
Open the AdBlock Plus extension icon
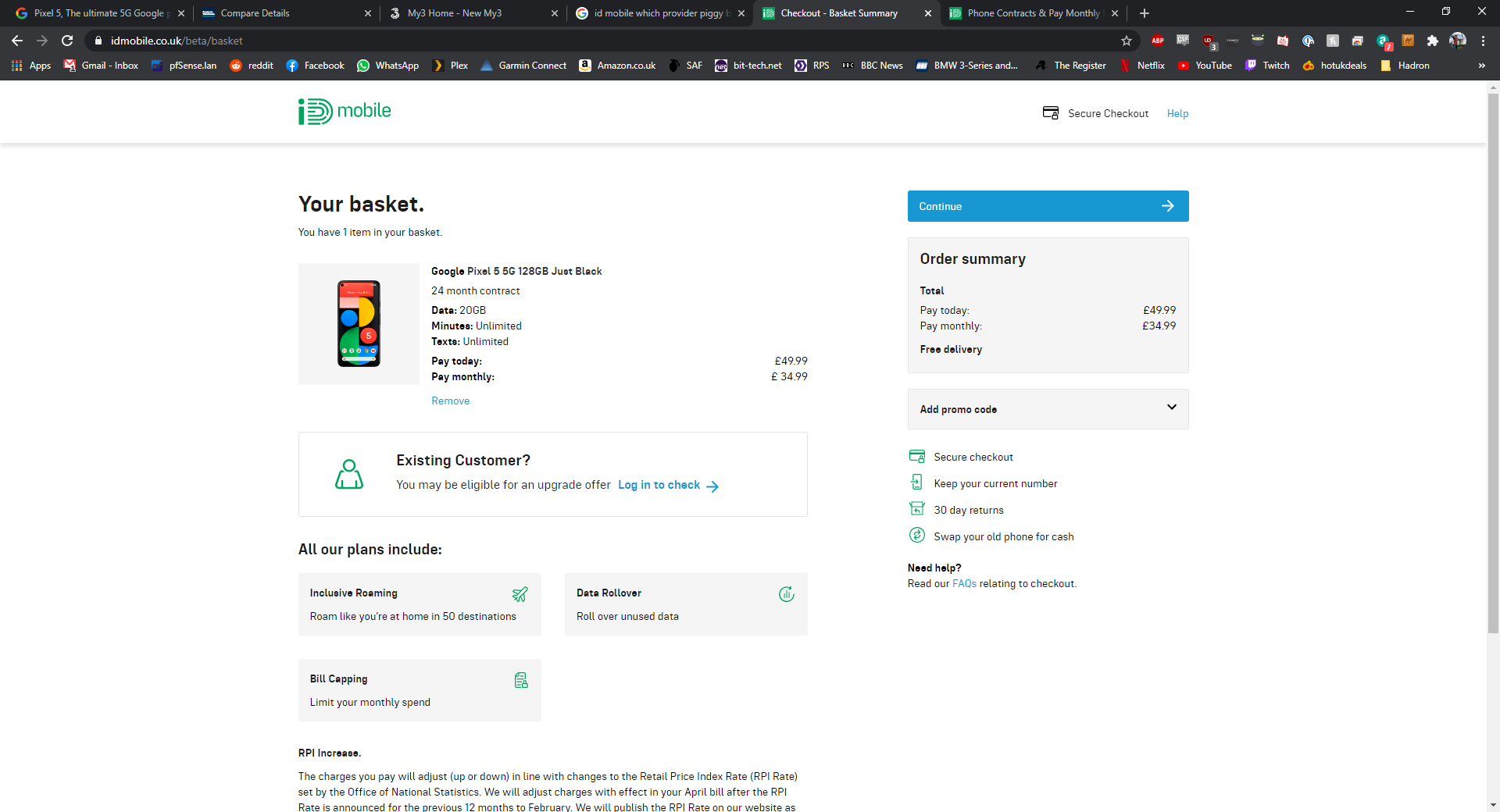click(1158, 41)
